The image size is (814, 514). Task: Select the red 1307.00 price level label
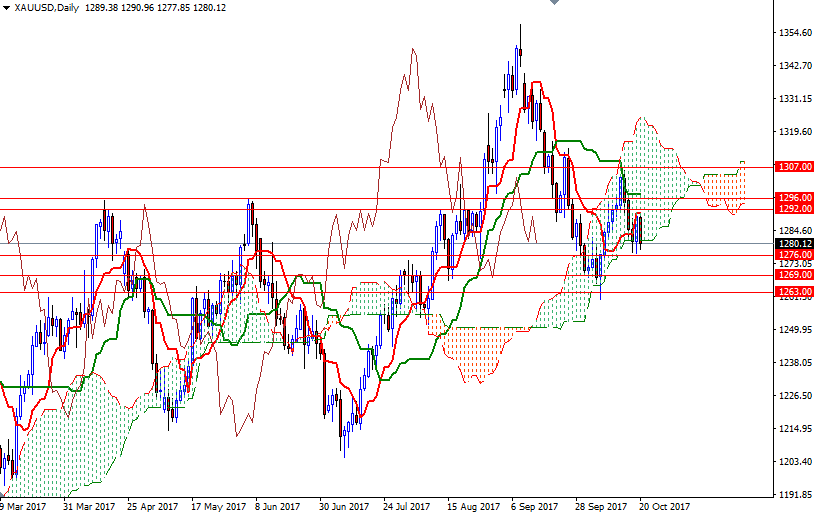[x=794, y=167]
